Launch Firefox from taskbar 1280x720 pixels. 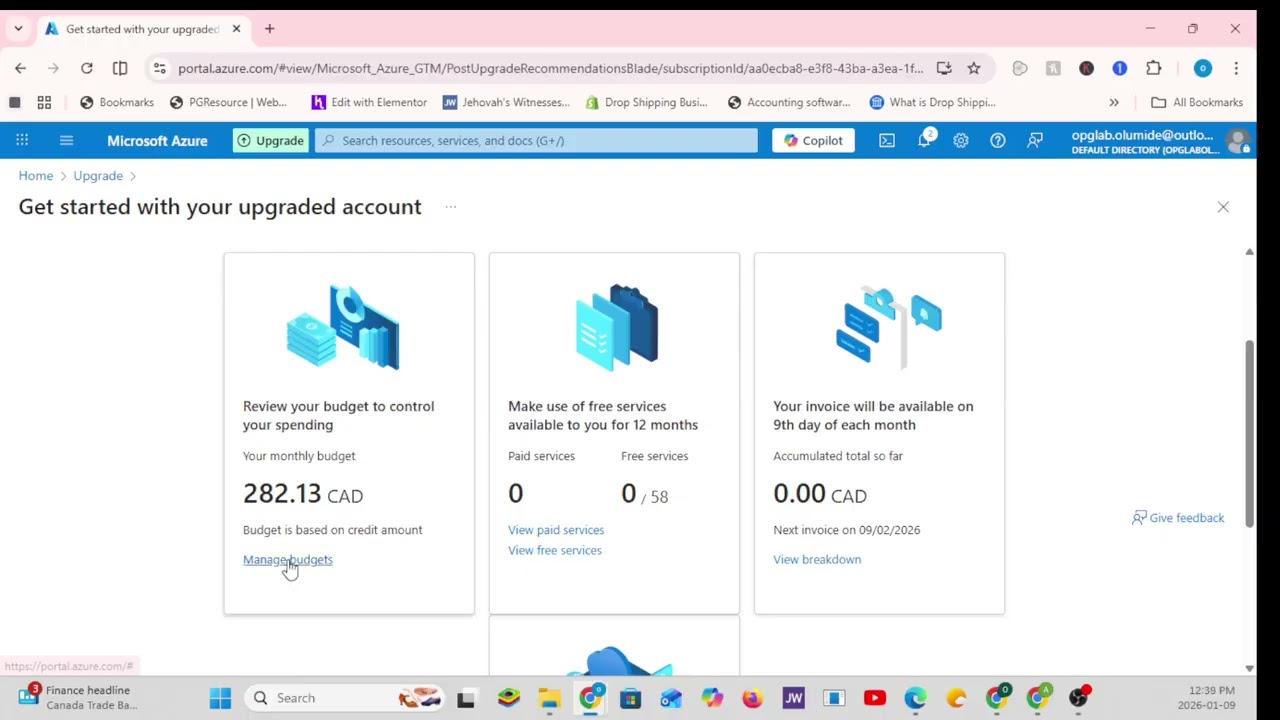coord(752,698)
